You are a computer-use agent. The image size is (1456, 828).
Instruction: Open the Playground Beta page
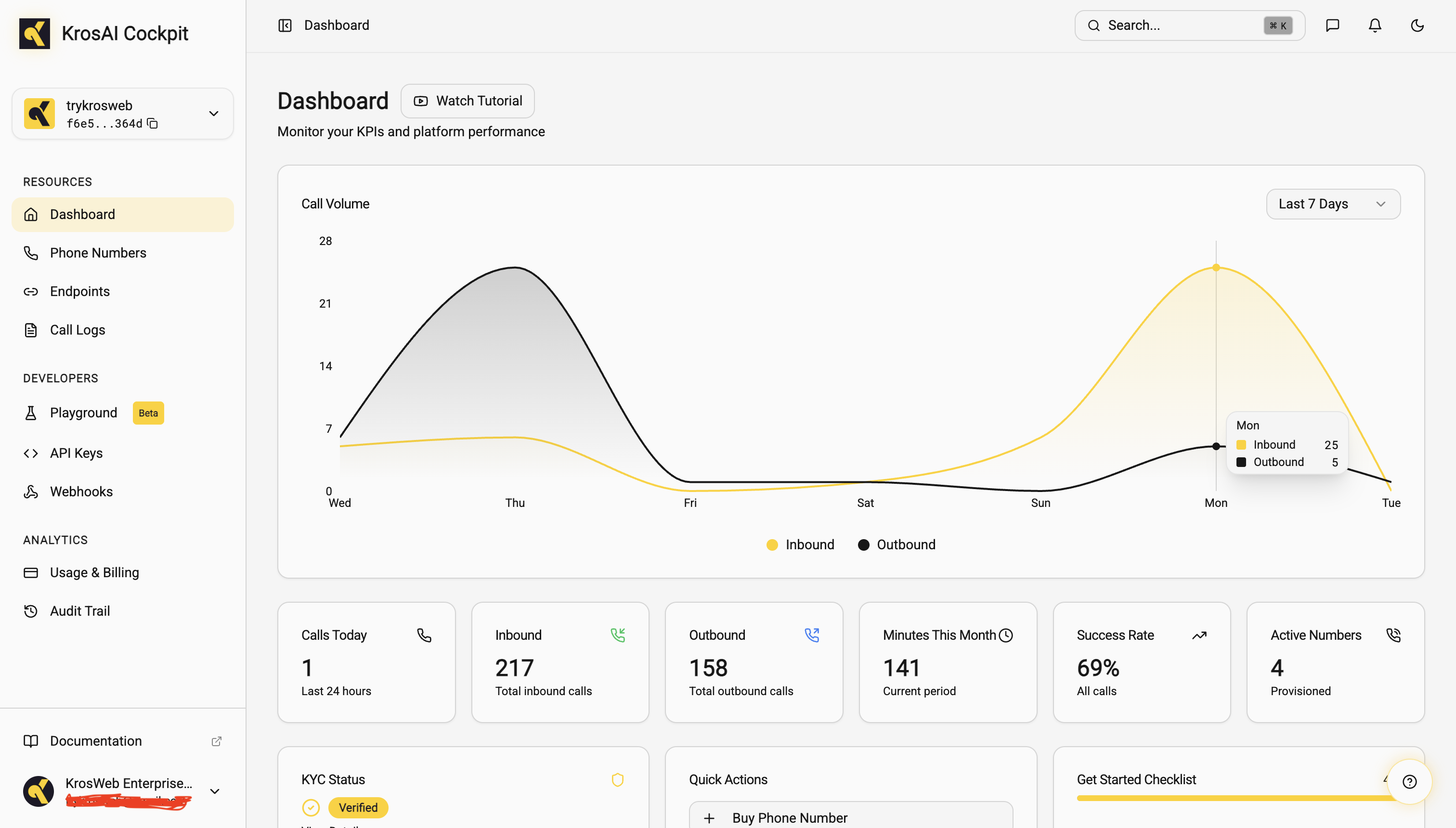pos(84,412)
